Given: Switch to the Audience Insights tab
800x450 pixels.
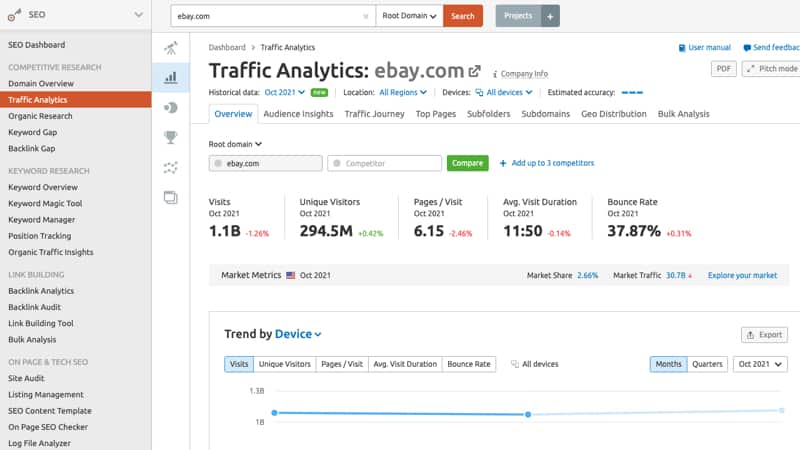Looking at the screenshot, I should tap(298, 114).
